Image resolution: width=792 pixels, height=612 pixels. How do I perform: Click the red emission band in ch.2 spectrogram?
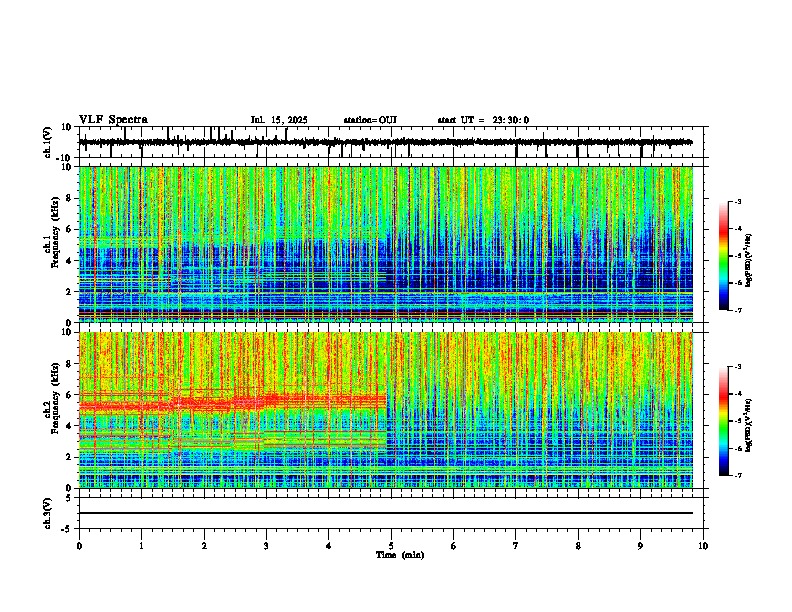pos(232,402)
